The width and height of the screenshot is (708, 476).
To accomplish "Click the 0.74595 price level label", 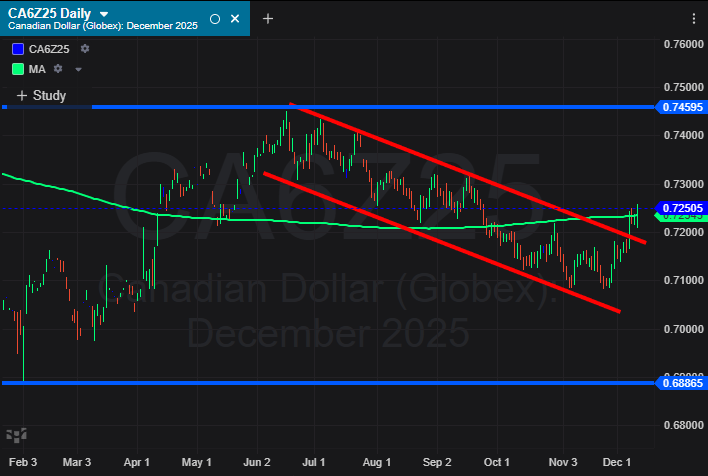I will (682, 107).
